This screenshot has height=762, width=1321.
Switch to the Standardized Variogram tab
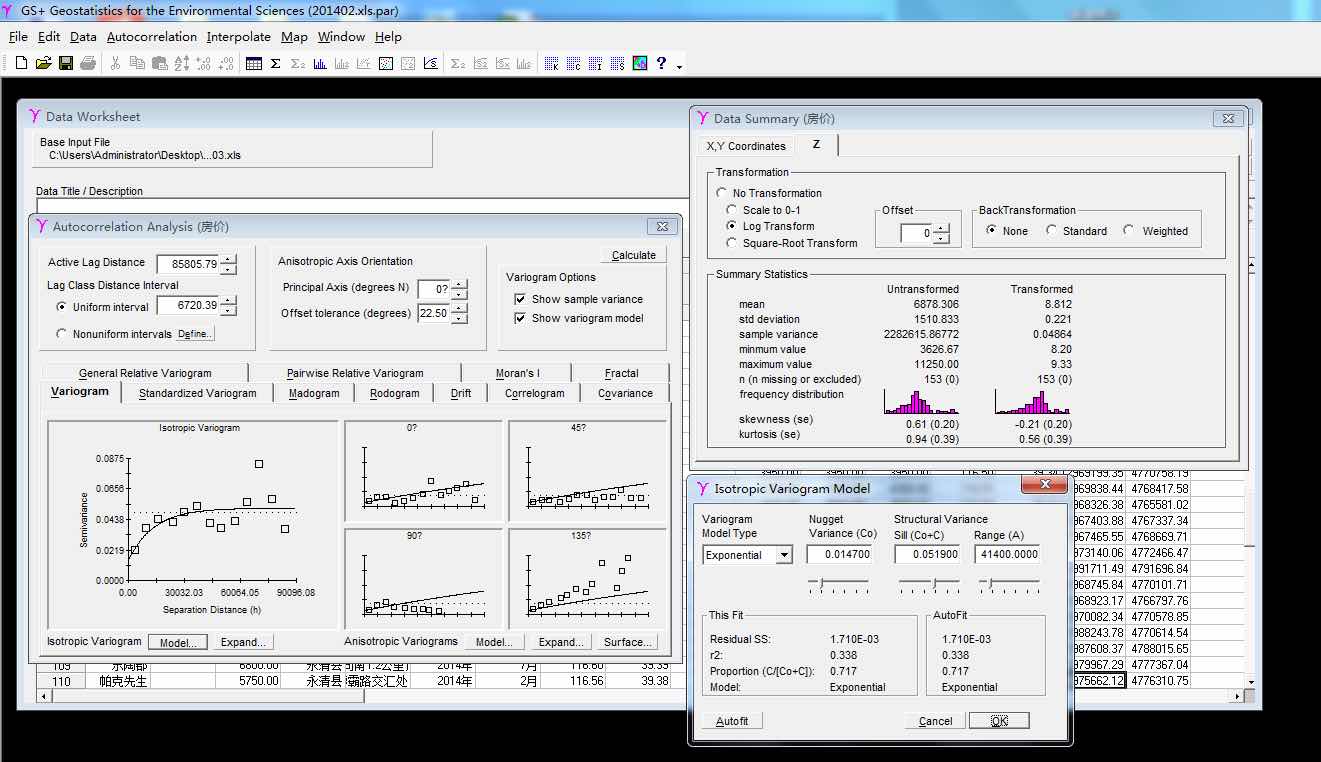(197, 393)
